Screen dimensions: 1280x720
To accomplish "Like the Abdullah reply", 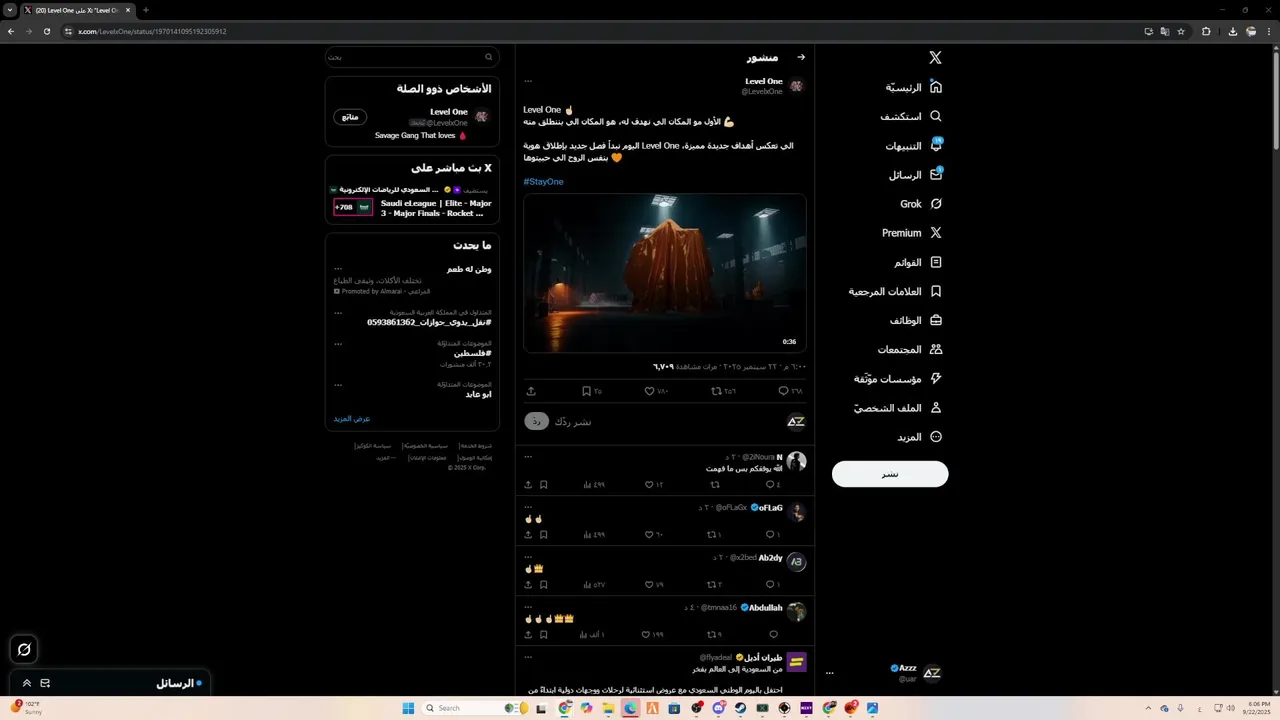I will pos(653,634).
